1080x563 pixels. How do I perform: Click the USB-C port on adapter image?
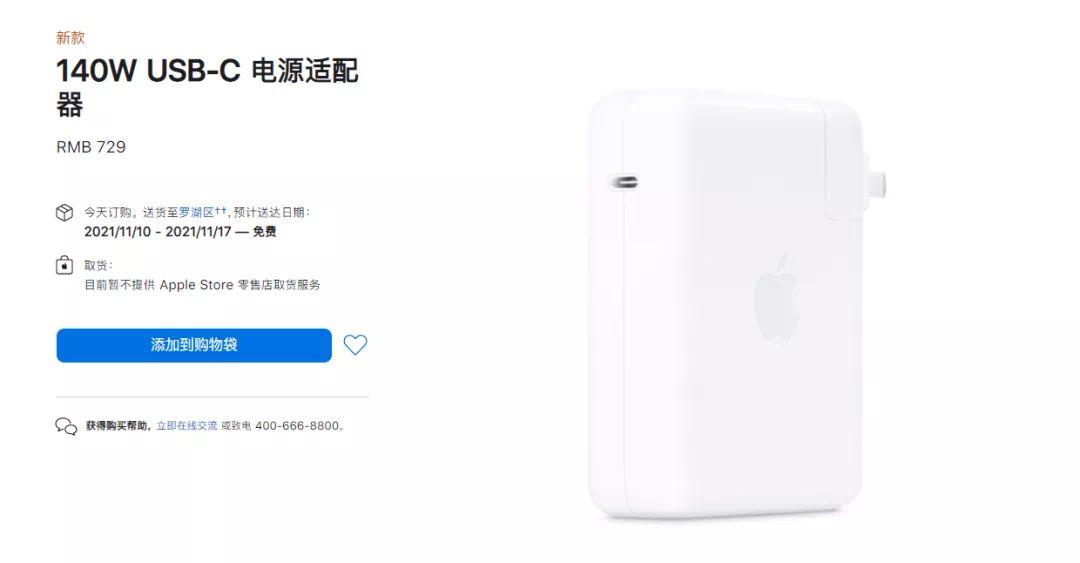pos(625,183)
